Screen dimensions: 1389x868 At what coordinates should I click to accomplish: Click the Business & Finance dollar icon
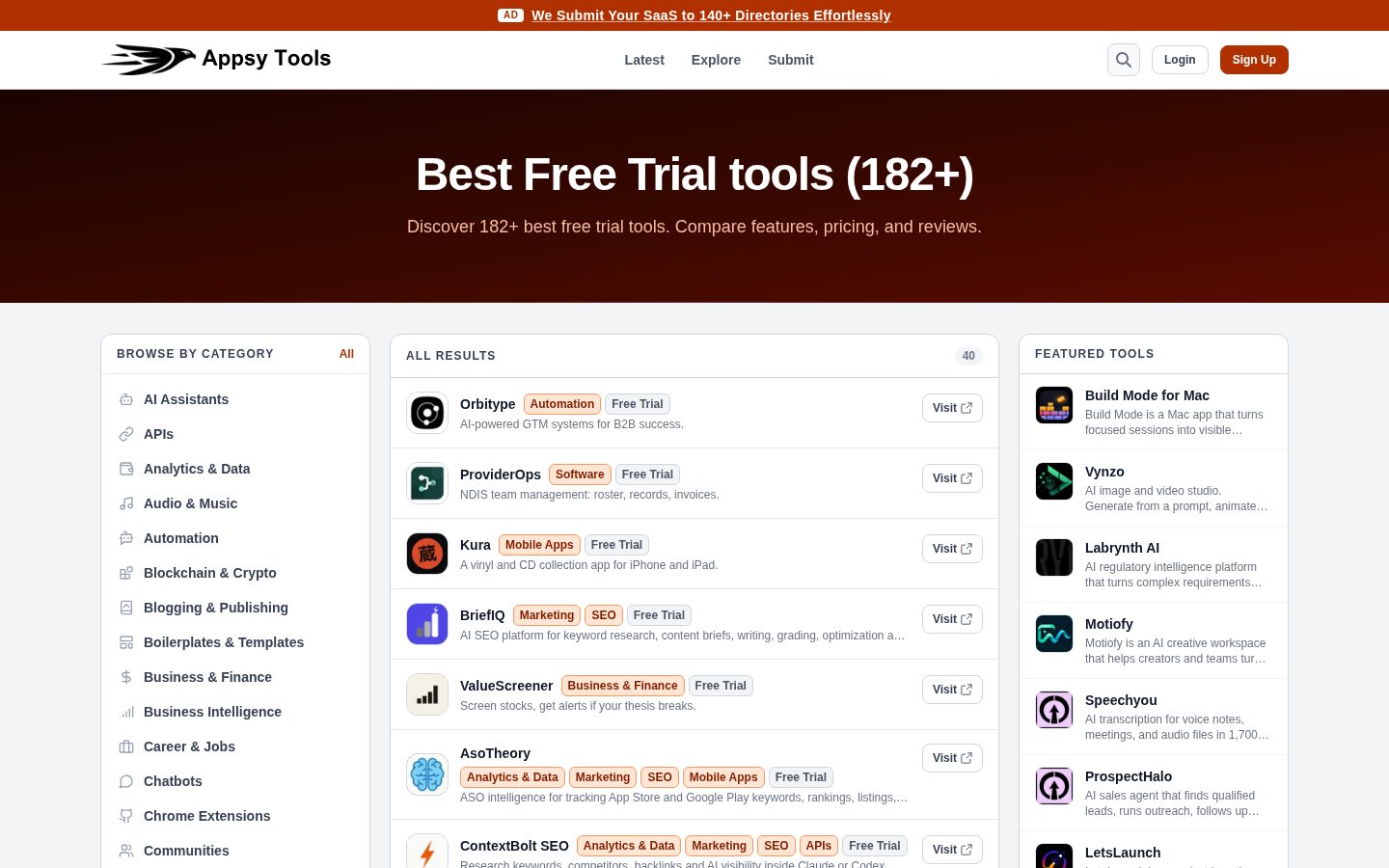click(126, 677)
